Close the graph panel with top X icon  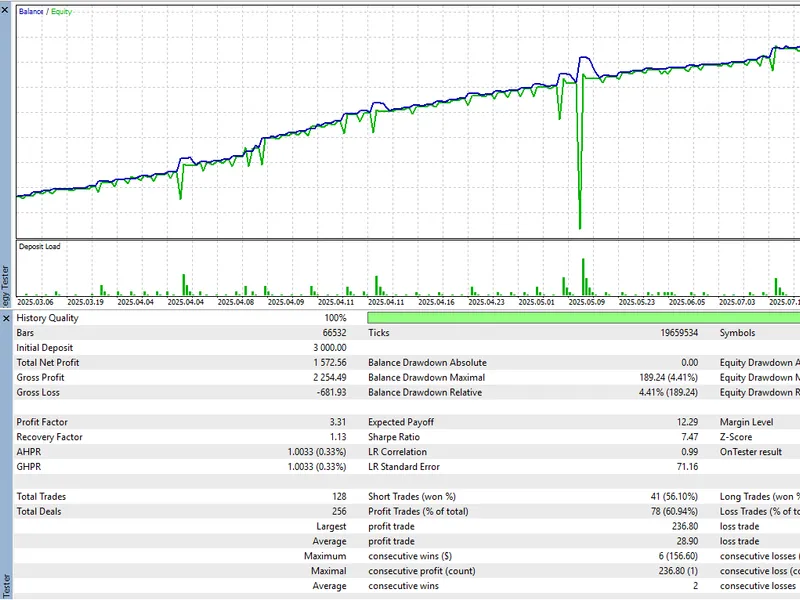[x=5, y=9]
